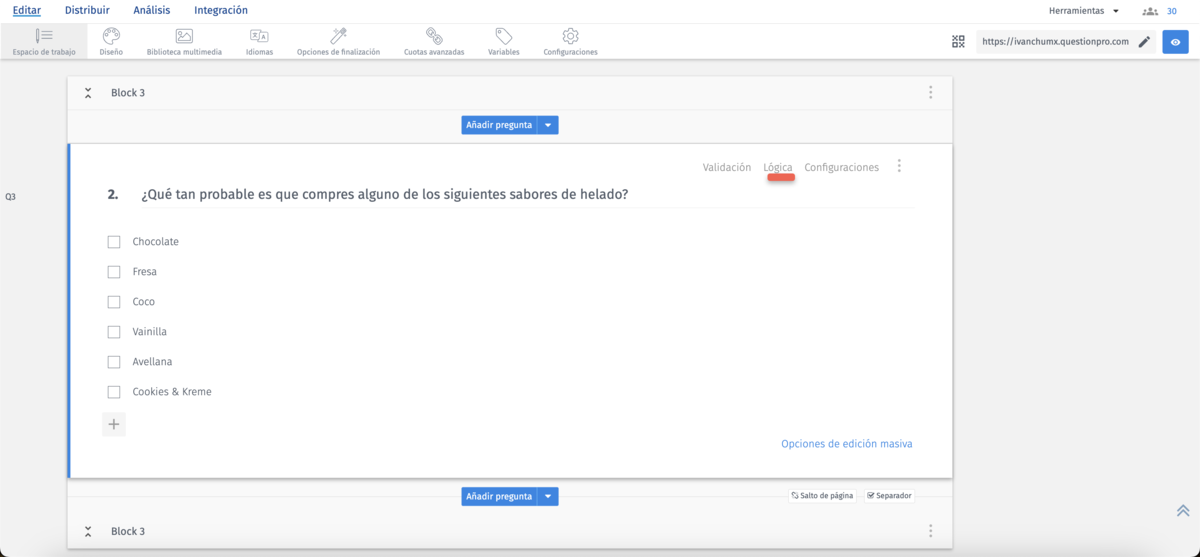Click upper Añadir pregunta button

[x=499, y=125]
